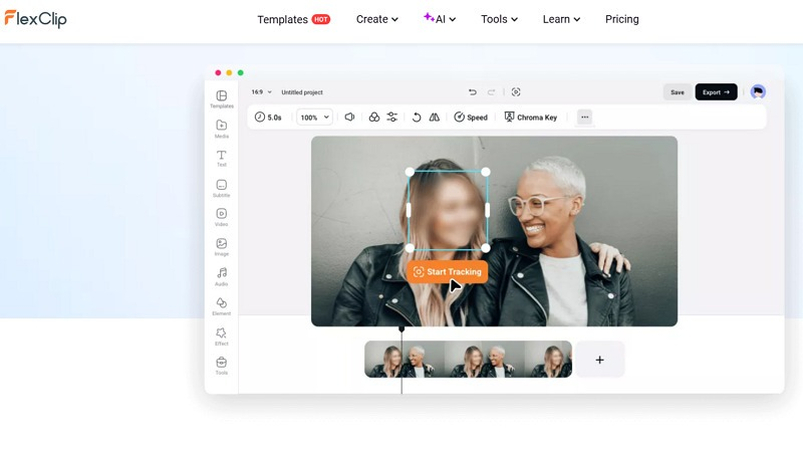803x450 pixels.
Task: Open the Effect sidebar panel
Action: [222, 336]
